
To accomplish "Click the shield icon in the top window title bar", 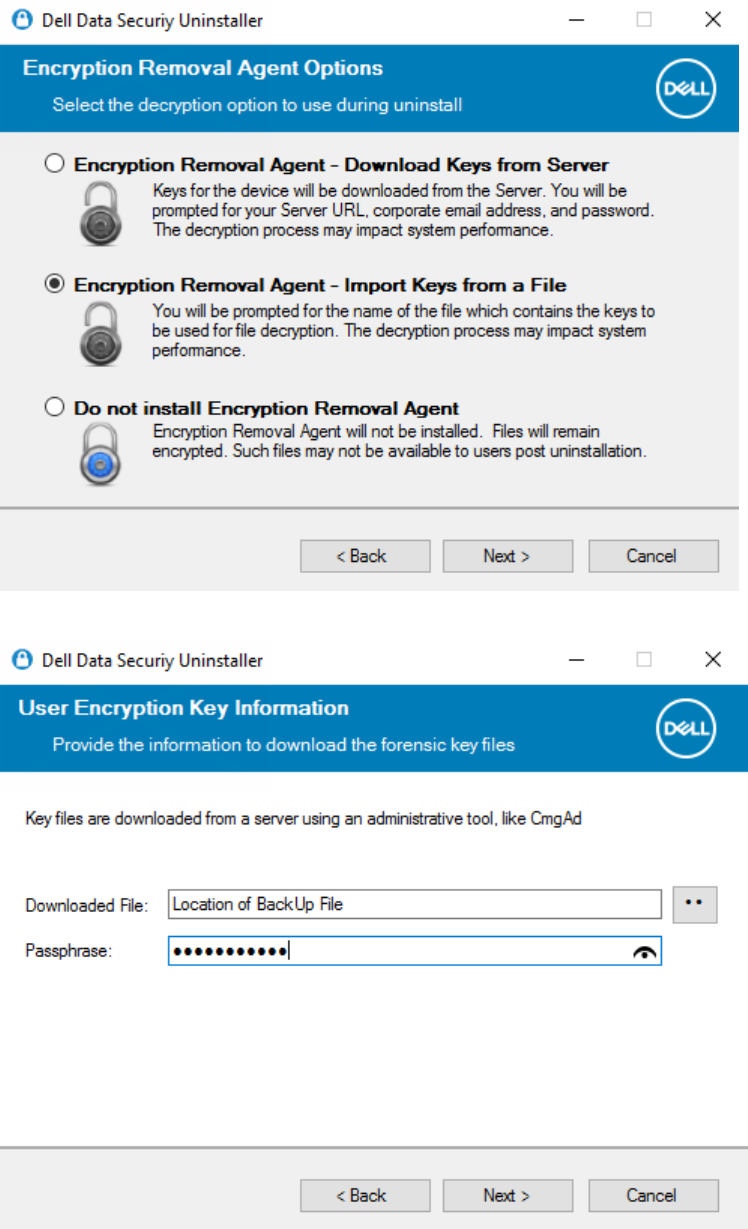I will click(x=22, y=20).
